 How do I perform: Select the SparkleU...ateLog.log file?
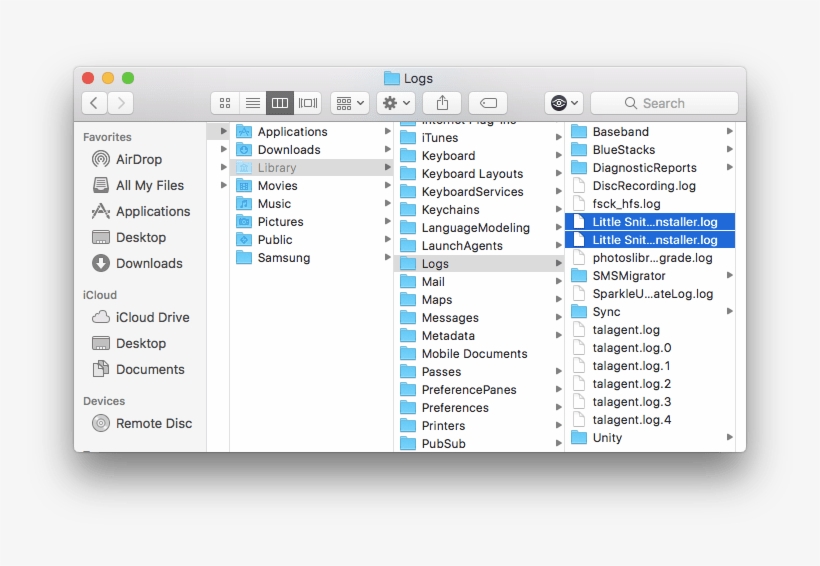click(650, 294)
